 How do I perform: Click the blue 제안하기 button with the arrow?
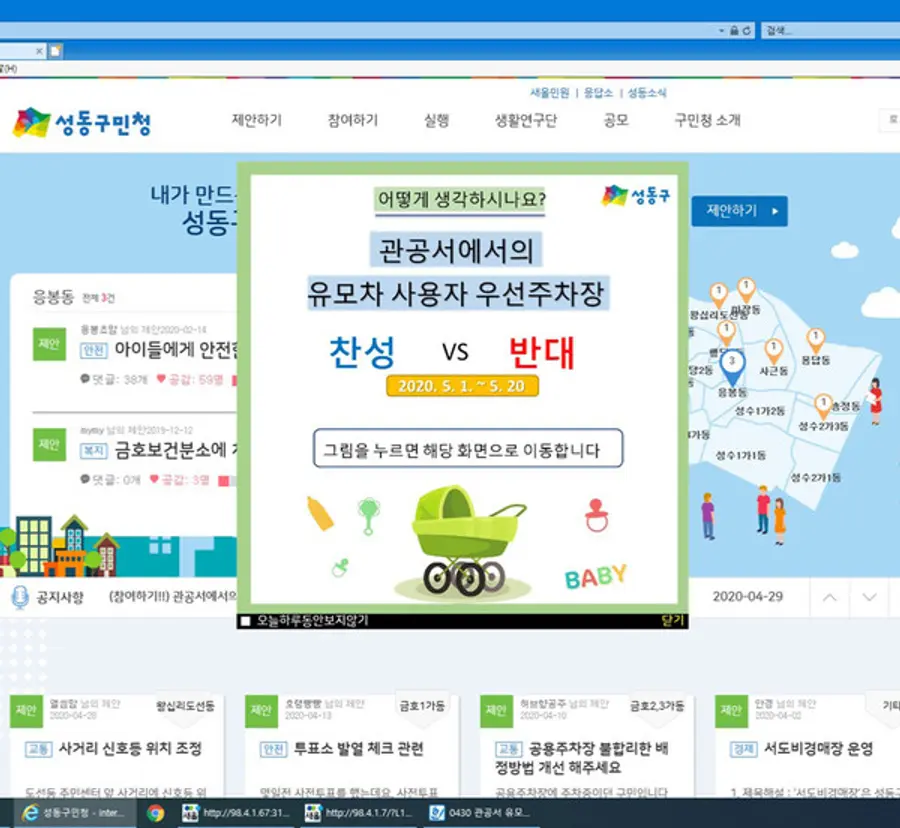click(x=739, y=211)
